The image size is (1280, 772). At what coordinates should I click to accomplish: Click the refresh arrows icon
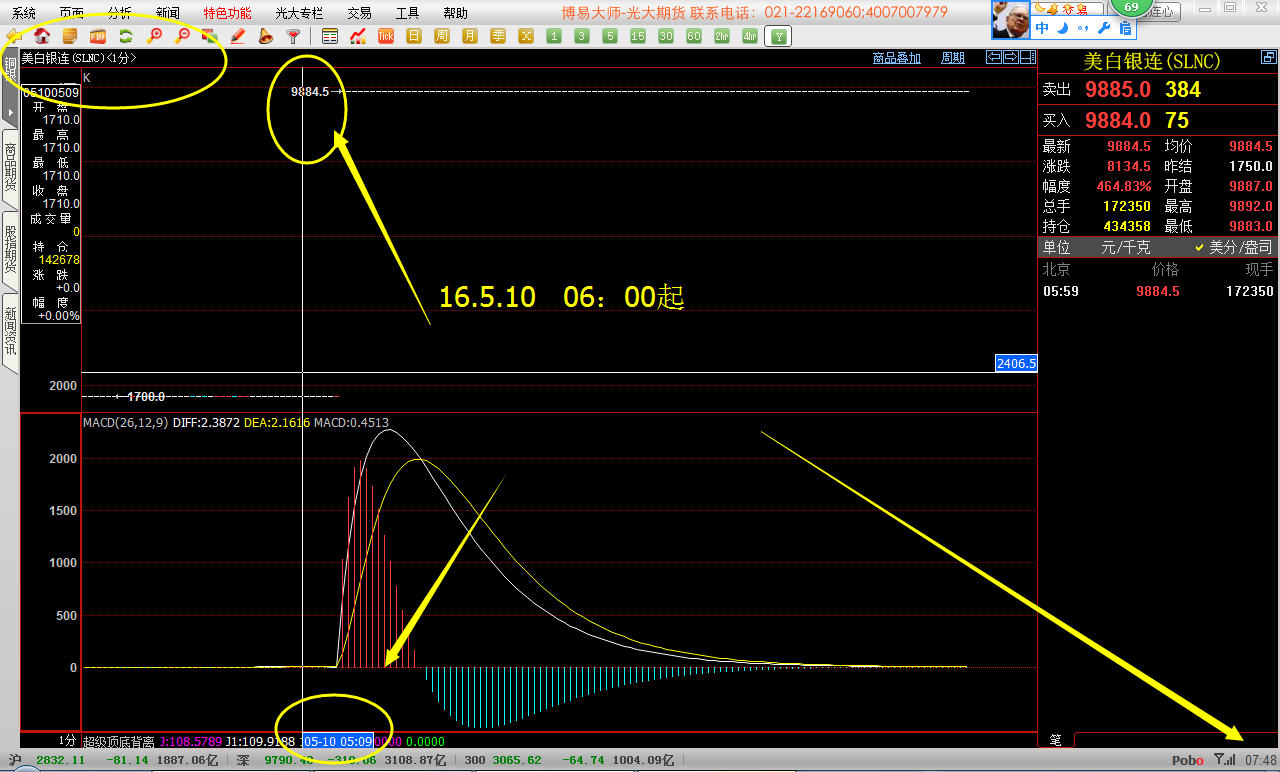tap(126, 36)
